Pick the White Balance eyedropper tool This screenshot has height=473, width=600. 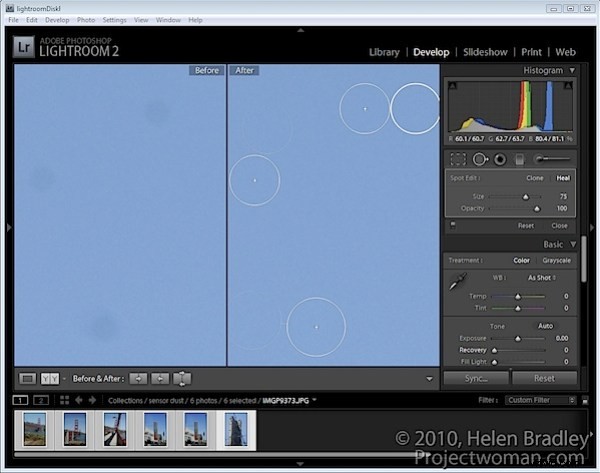tap(458, 281)
